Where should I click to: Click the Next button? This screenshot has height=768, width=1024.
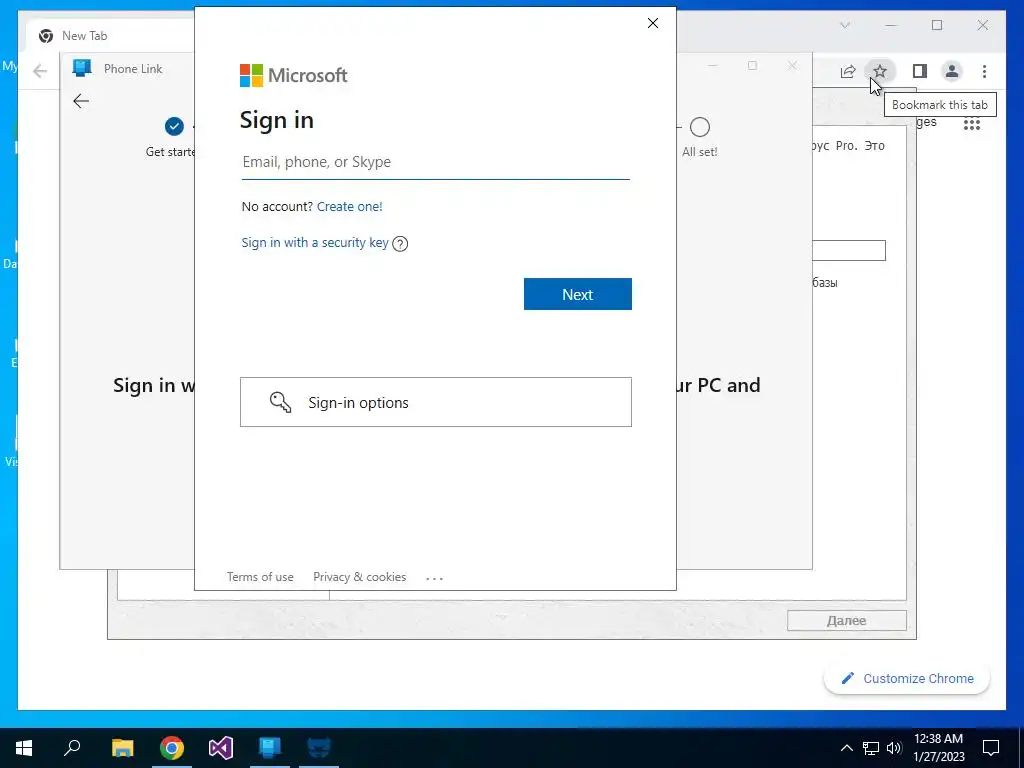coord(577,294)
